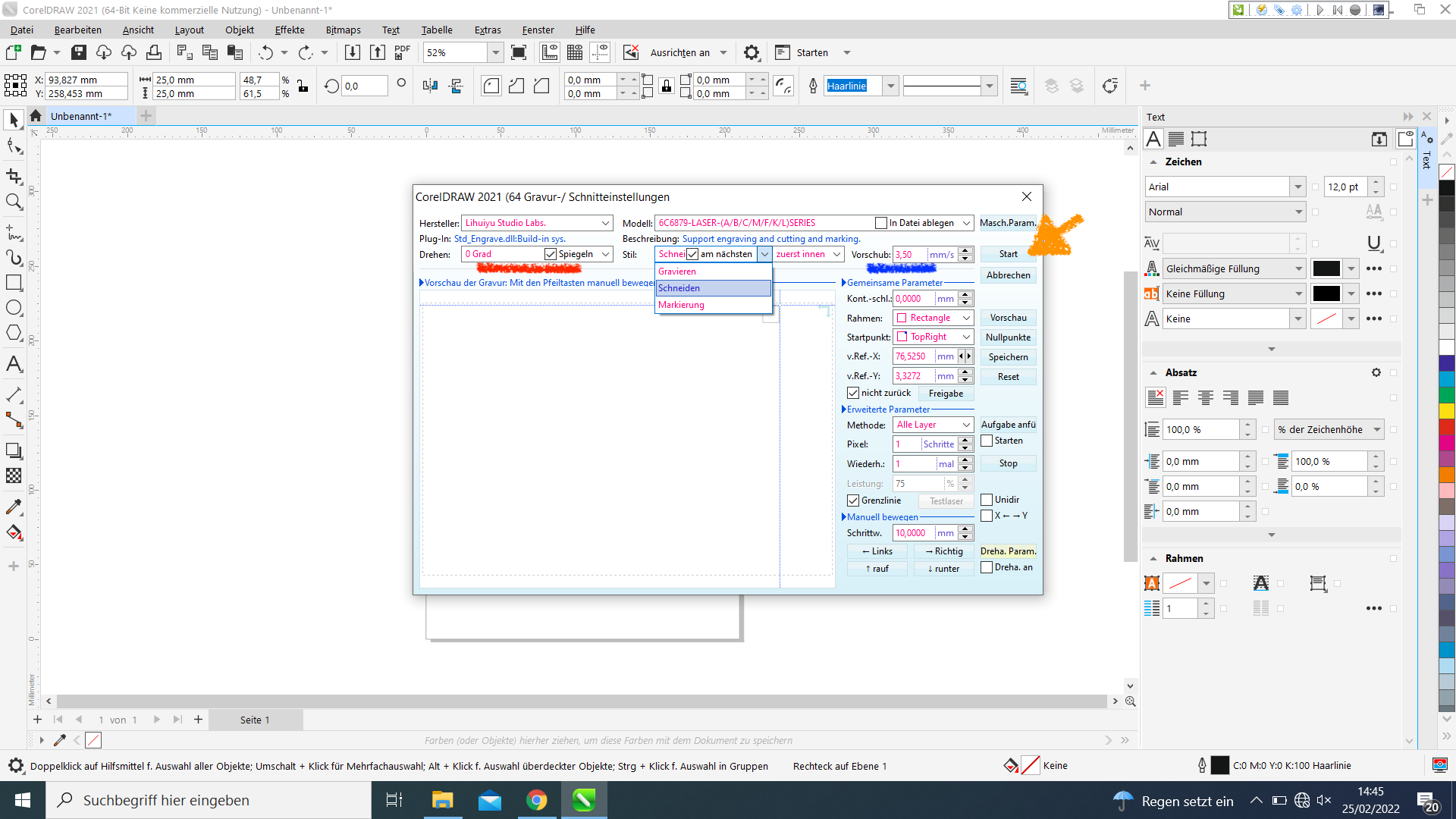This screenshot has width=1456, height=819.
Task: Enable the Unidir checkbox
Action: pos(987,500)
